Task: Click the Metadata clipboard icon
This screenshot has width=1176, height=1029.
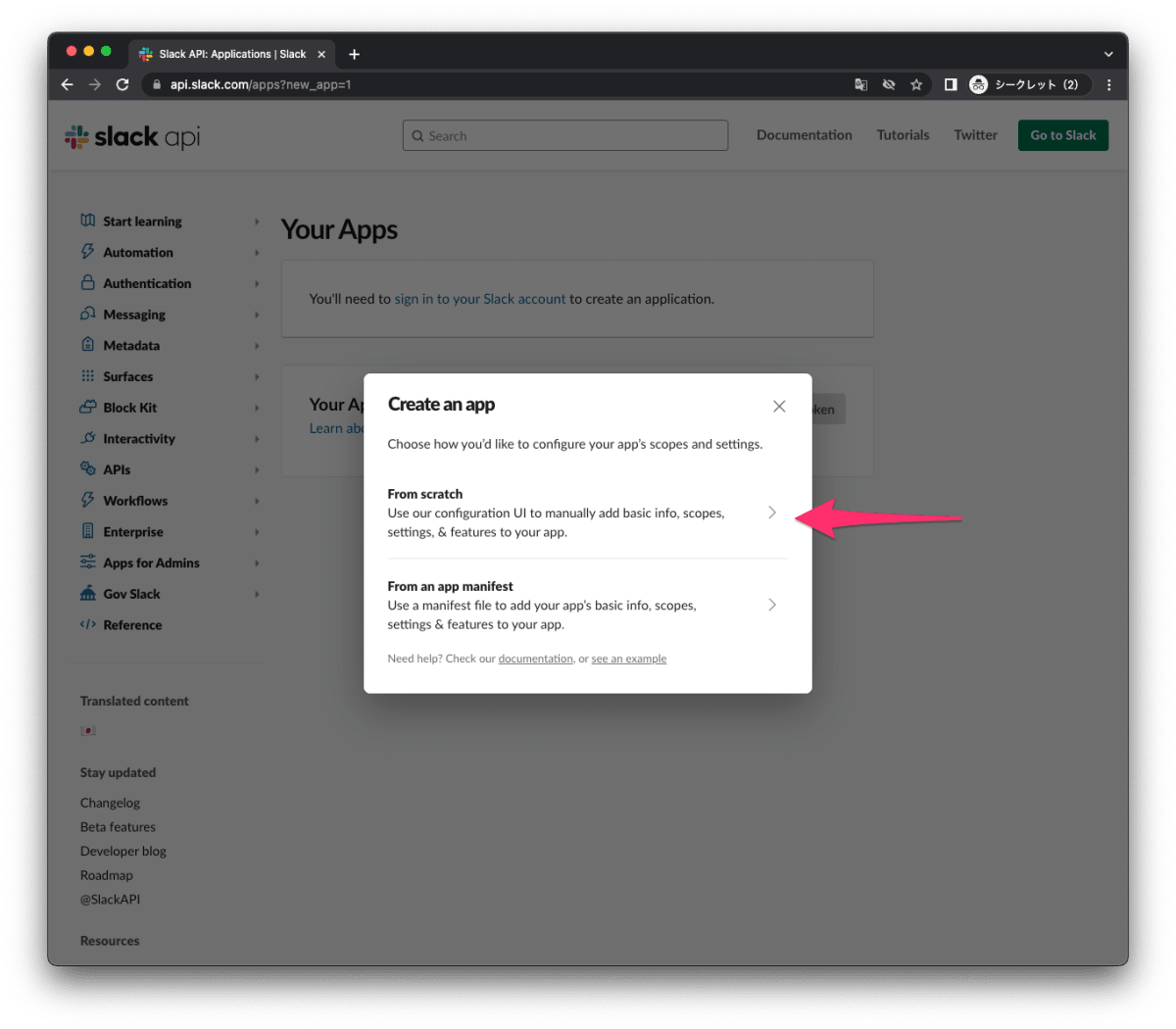Action: coord(88,345)
